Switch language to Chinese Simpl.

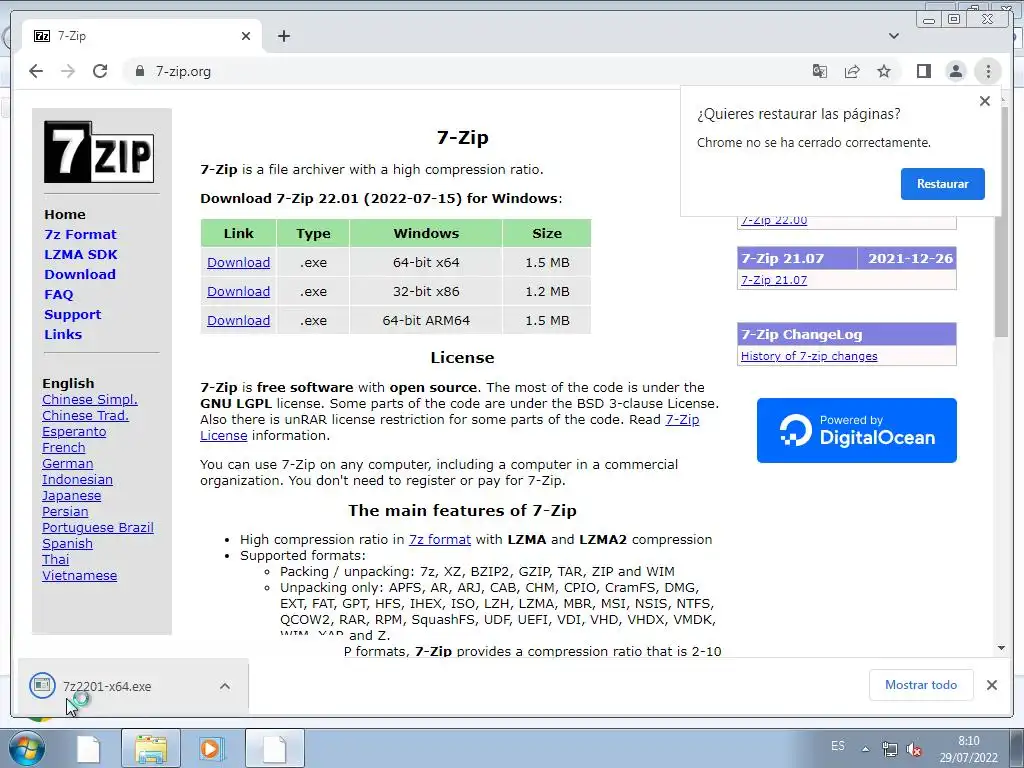point(89,400)
